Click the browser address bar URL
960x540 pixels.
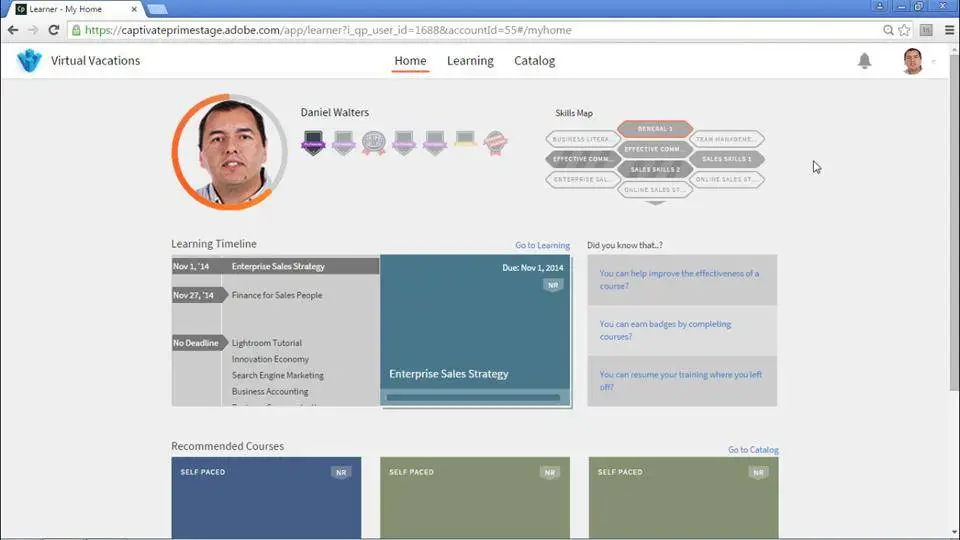tap(328, 30)
